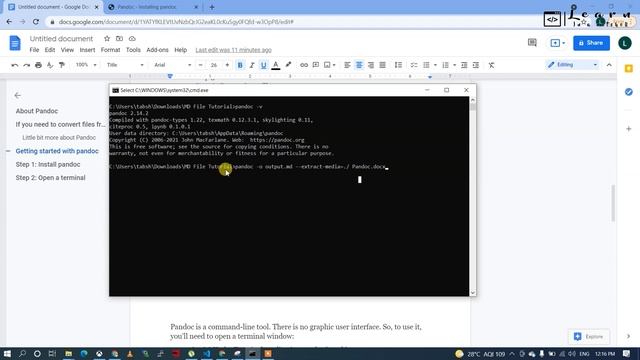Select Left align
The height and width of the screenshot is (360, 640).
[347, 65]
